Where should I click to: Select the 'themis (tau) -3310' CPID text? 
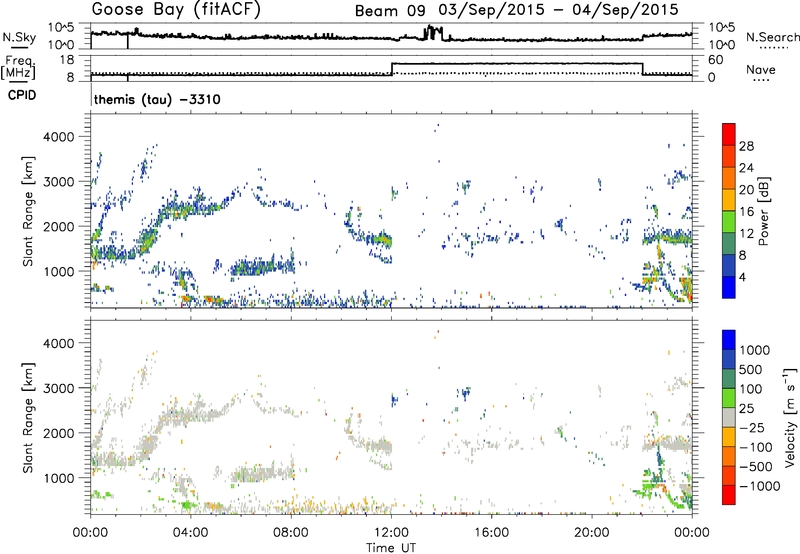pos(157,99)
